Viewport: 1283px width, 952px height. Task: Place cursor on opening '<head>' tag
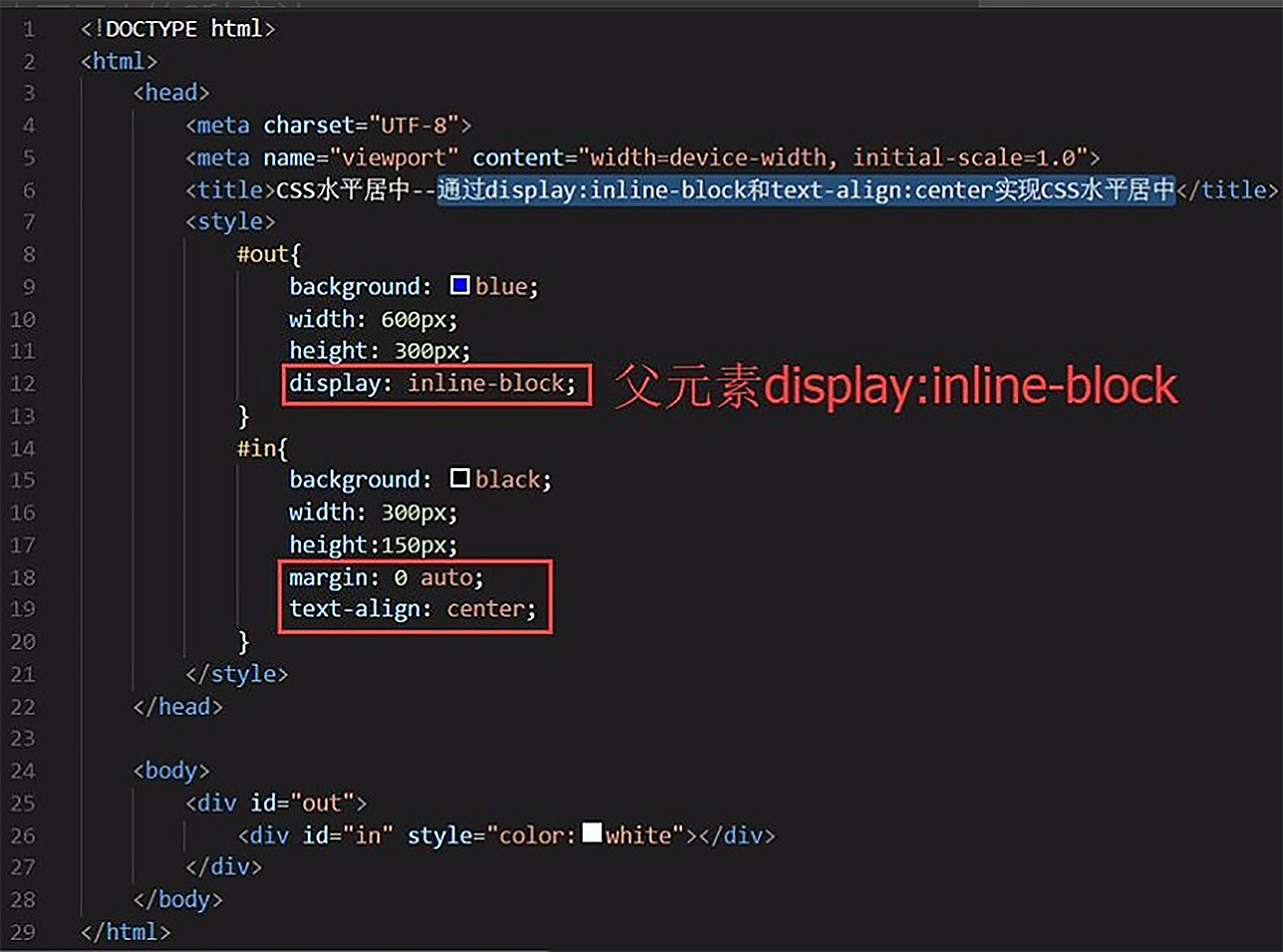(171, 93)
